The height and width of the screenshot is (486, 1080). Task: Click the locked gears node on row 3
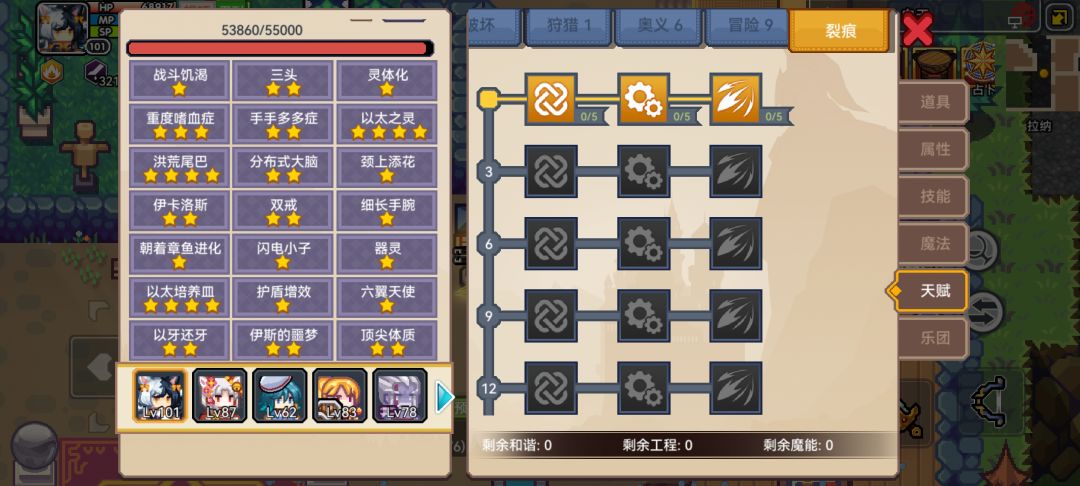(x=643, y=171)
